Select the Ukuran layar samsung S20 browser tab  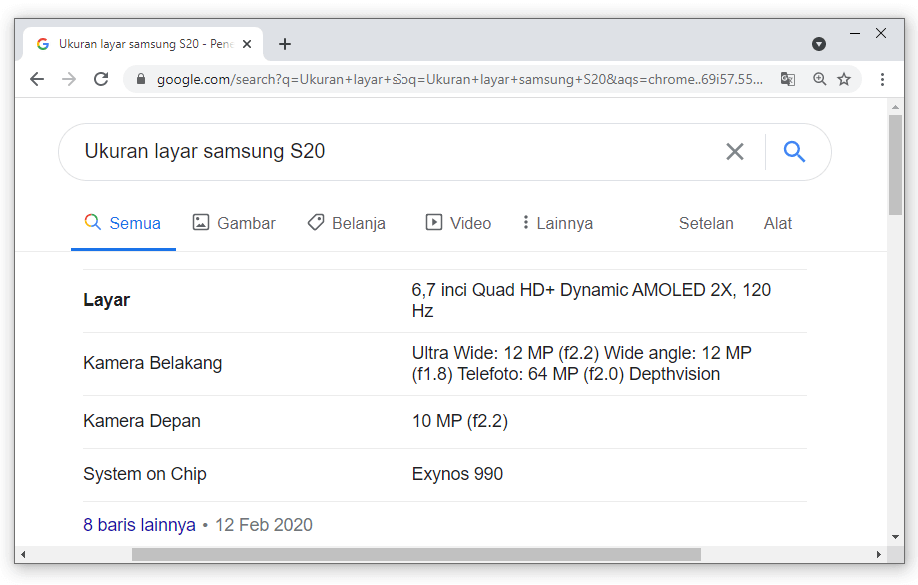[x=143, y=44]
